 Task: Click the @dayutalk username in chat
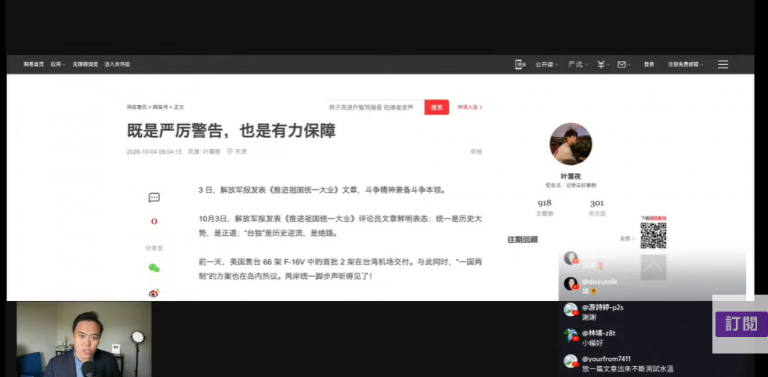pyautogui.click(x=600, y=282)
